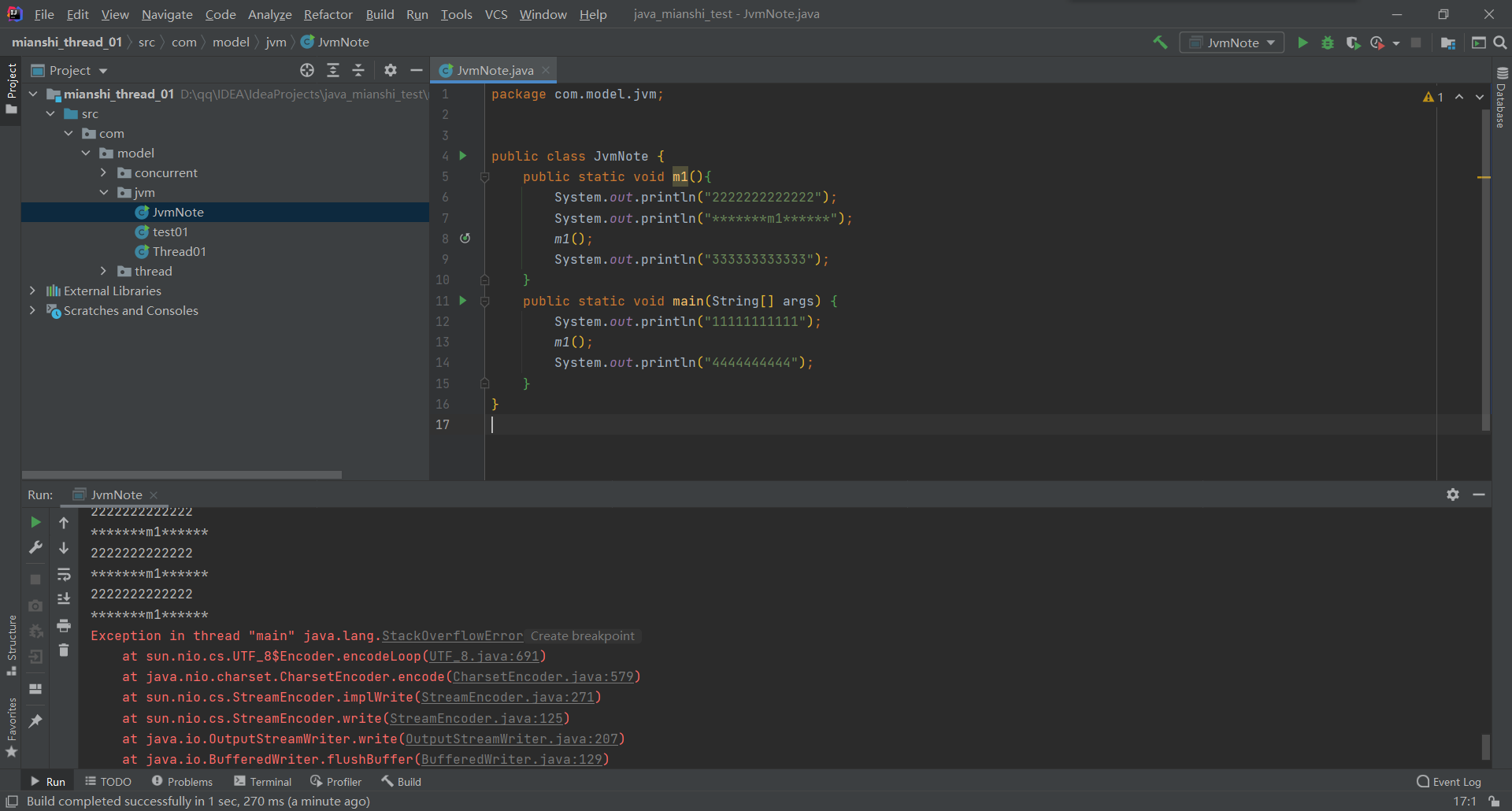Toggle scroll to end in console
The image size is (1512, 811).
[x=64, y=599]
